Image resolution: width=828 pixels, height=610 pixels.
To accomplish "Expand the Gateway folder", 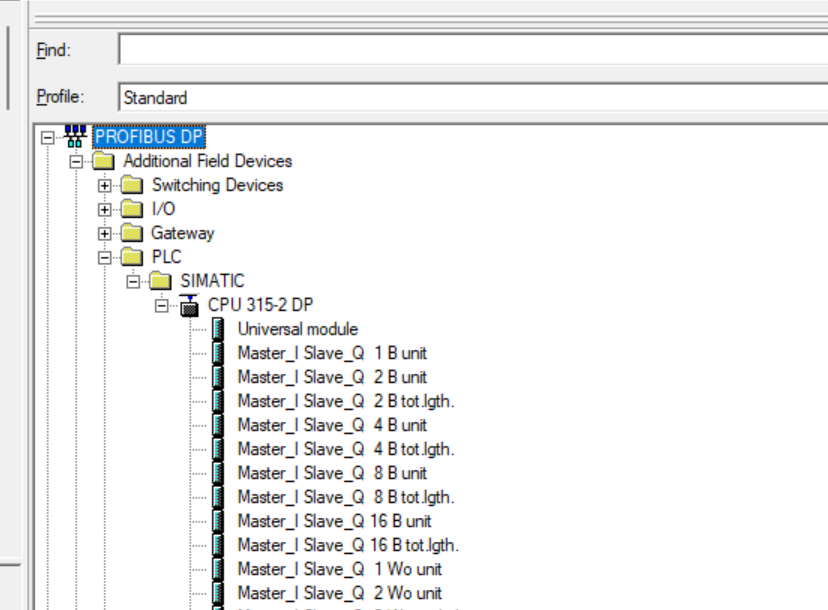I will click(105, 233).
